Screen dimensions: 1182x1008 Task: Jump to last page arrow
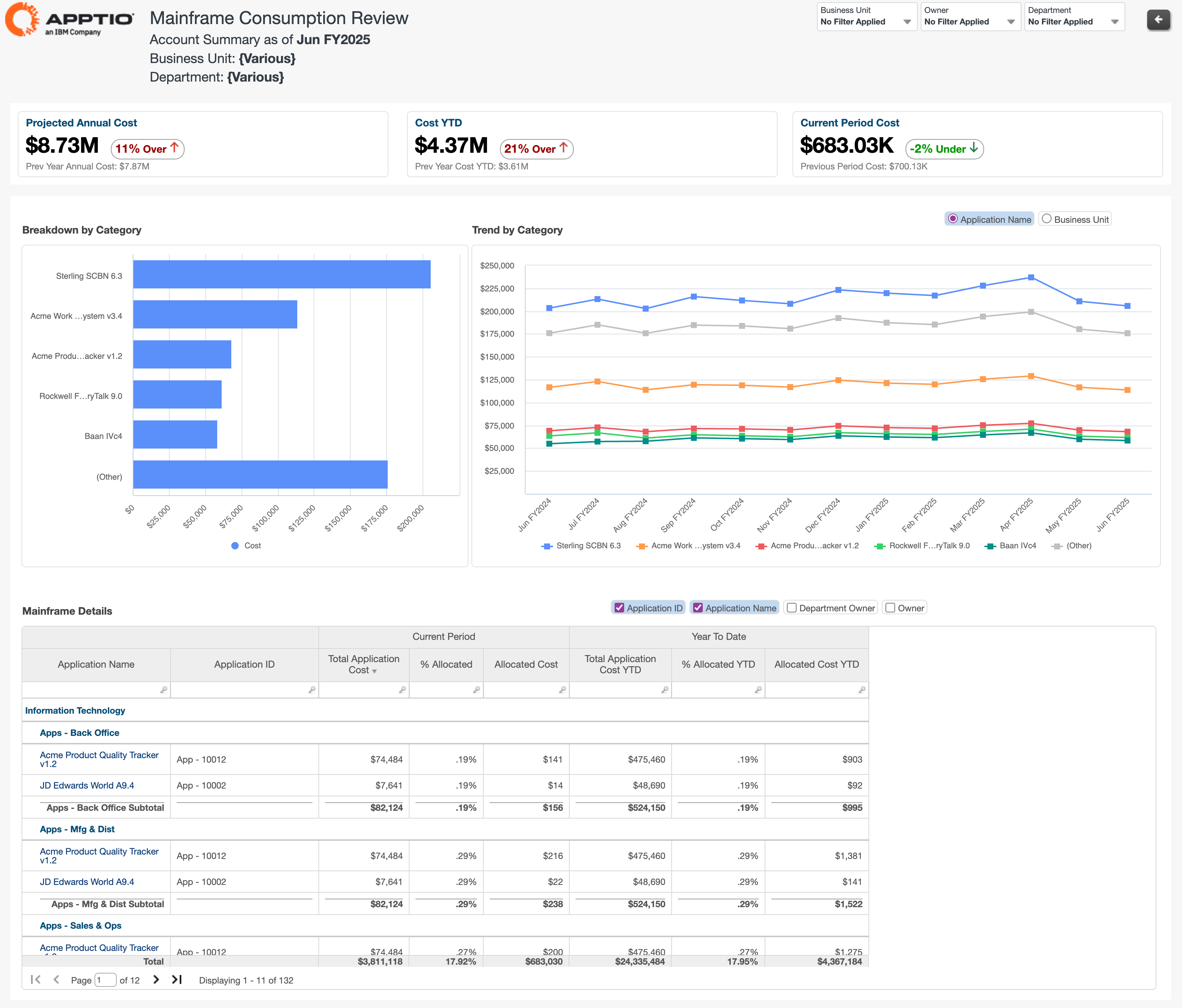pyautogui.click(x=177, y=979)
